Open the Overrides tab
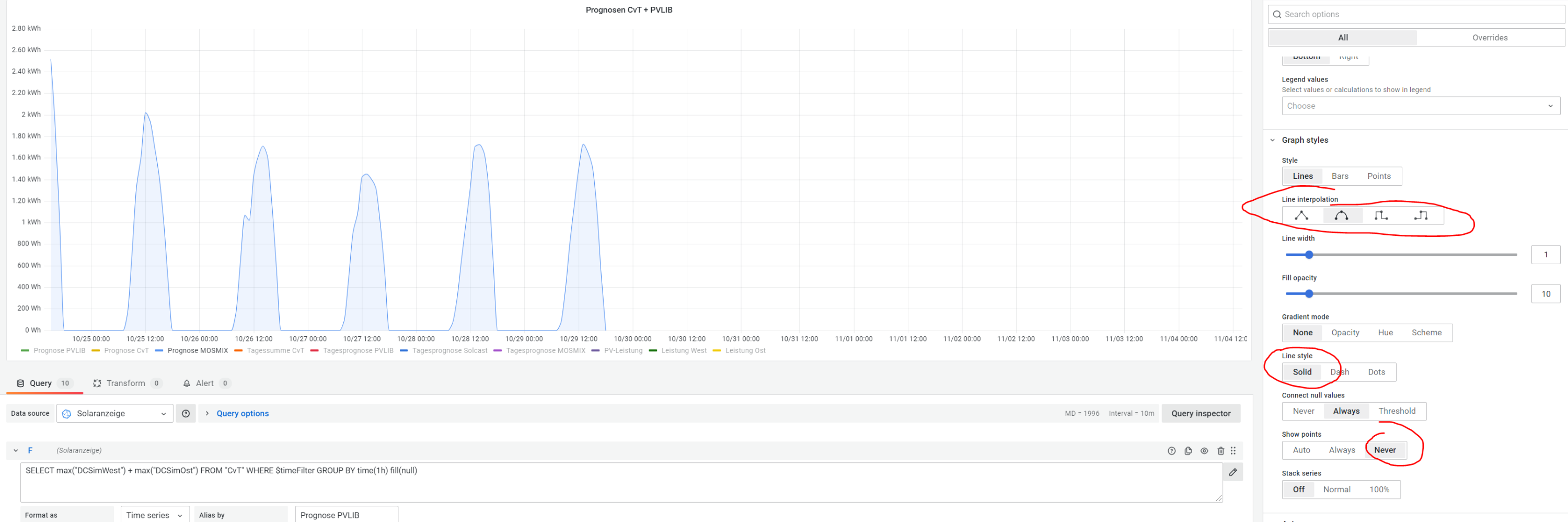 (x=1490, y=38)
